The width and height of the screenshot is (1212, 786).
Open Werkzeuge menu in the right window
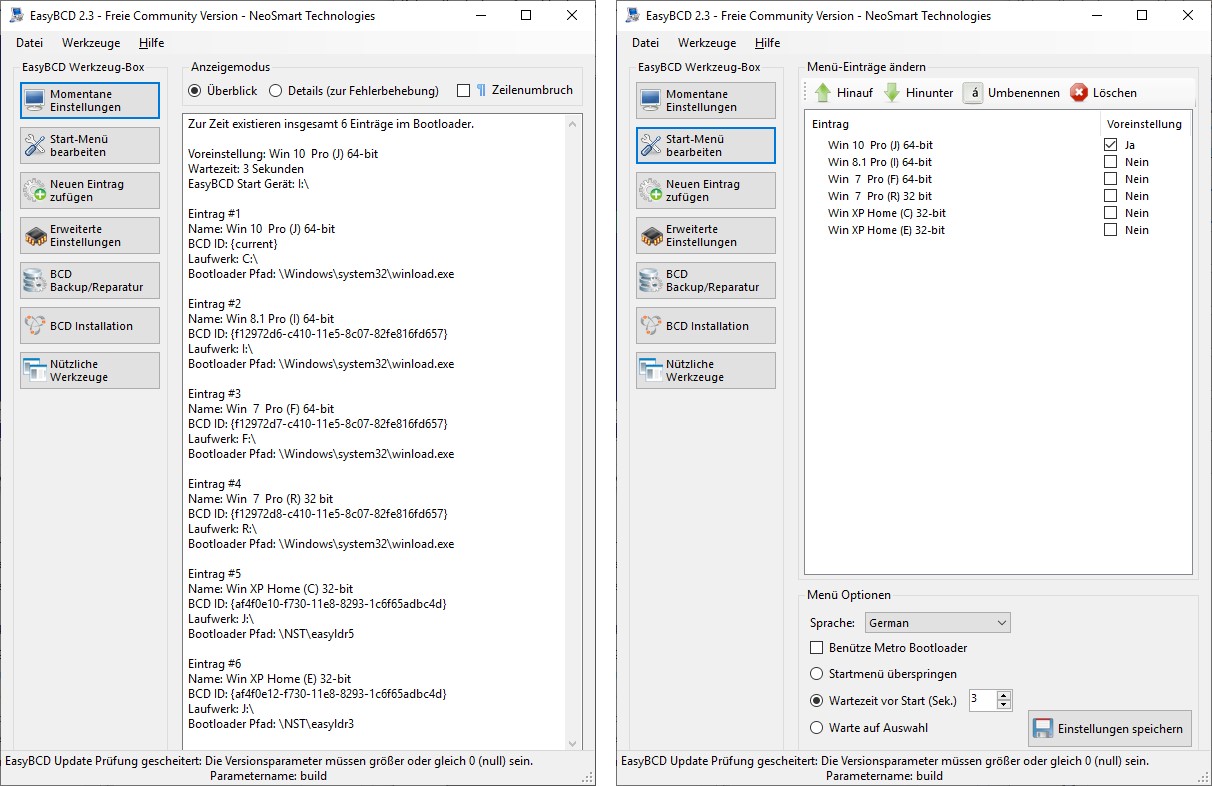click(x=707, y=43)
